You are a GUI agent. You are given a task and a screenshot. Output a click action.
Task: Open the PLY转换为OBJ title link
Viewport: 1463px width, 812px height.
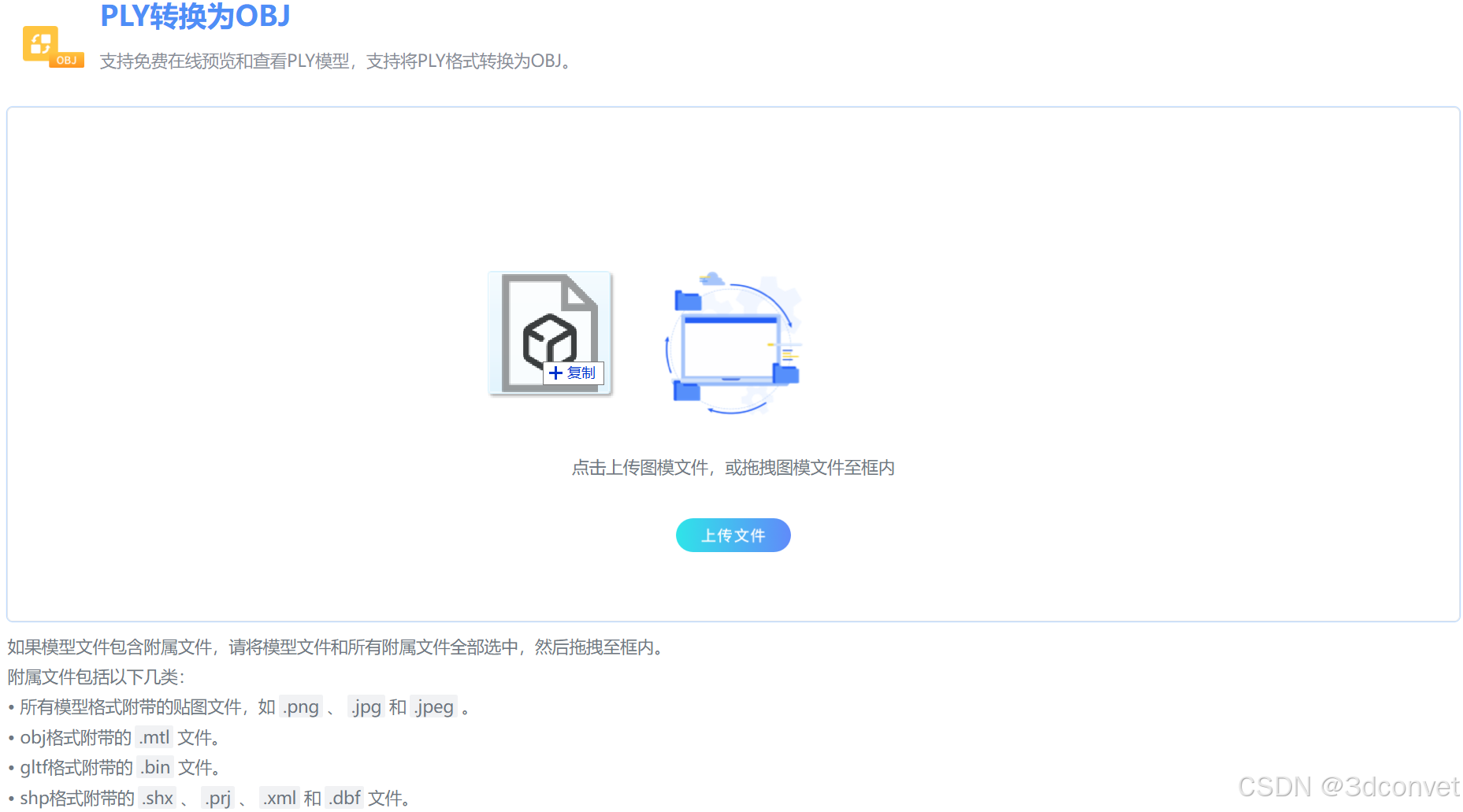pos(195,16)
